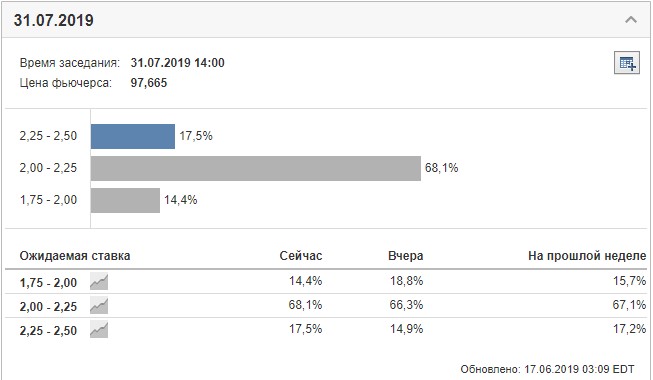Viewport: 653px width, 380px height.
Task: Click the futures price value 97,665
Action: (149, 82)
